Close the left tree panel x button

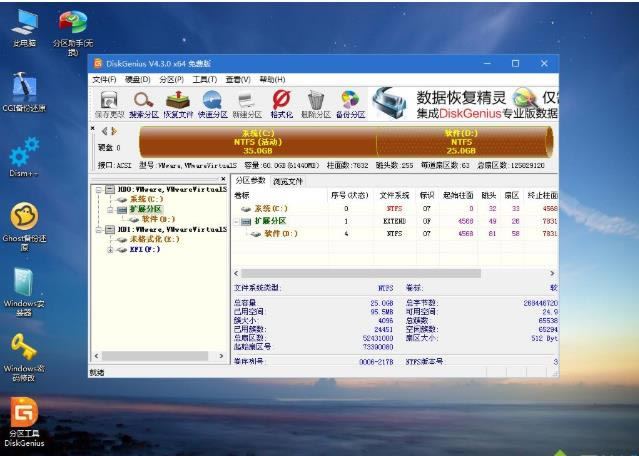[223, 178]
